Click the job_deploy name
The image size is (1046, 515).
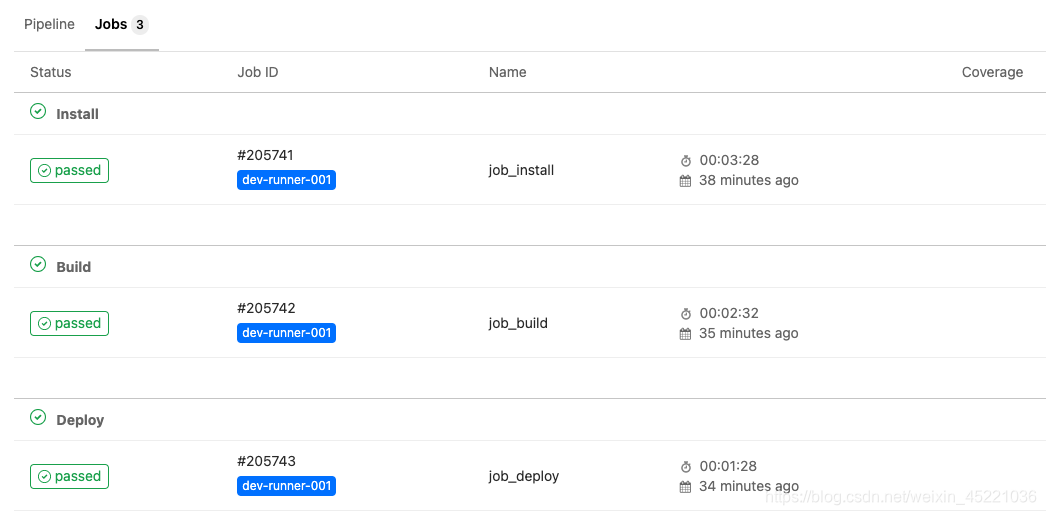point(524,476)
